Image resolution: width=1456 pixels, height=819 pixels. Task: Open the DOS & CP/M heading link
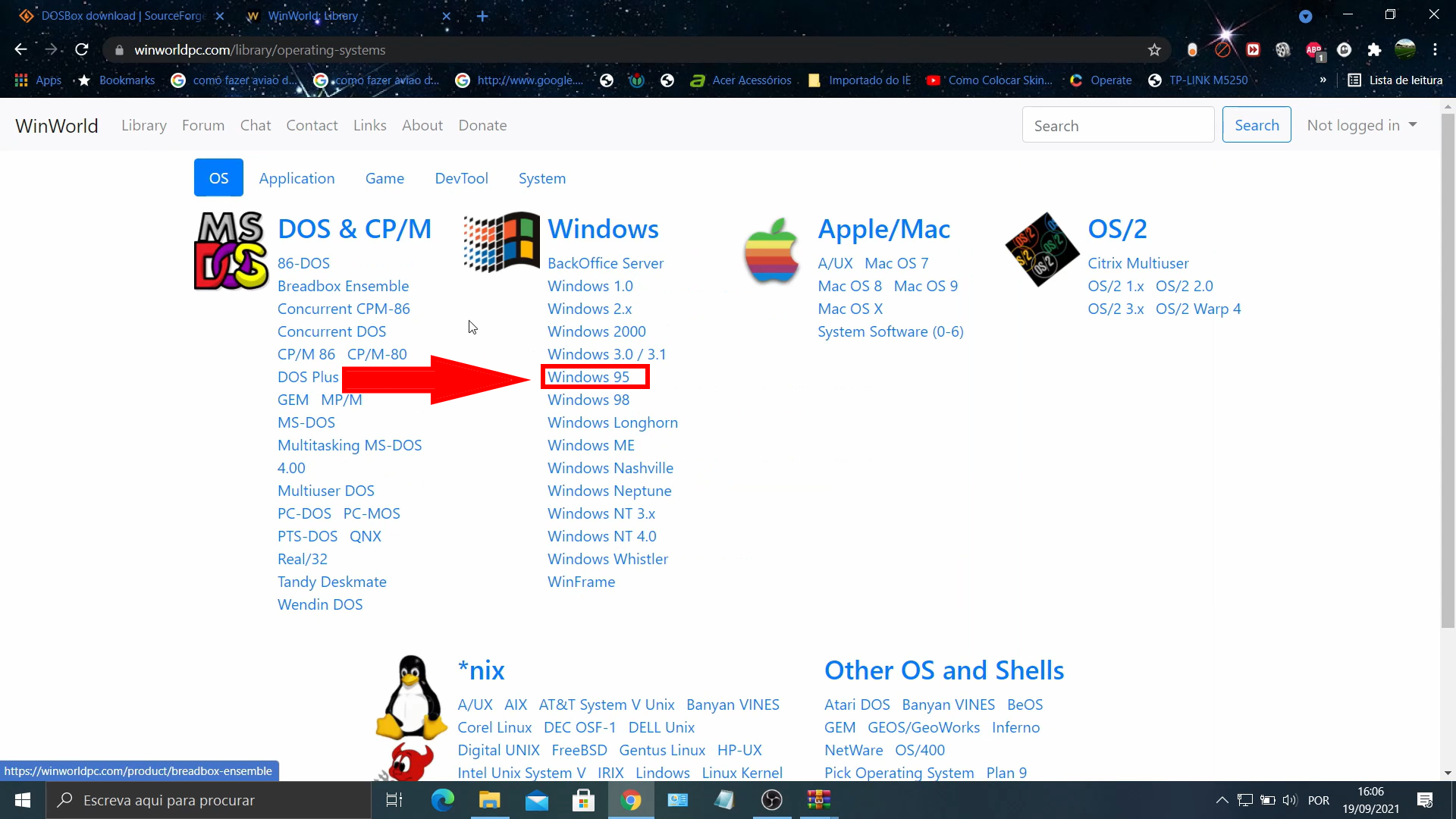tap(354, 229)
